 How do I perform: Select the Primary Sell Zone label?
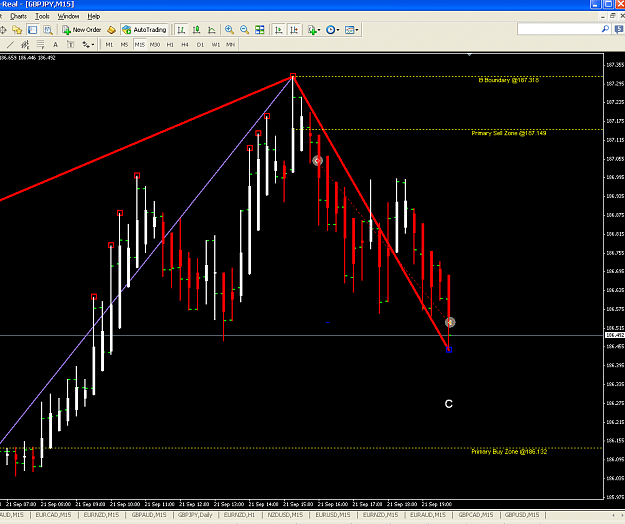coord(509,133)
